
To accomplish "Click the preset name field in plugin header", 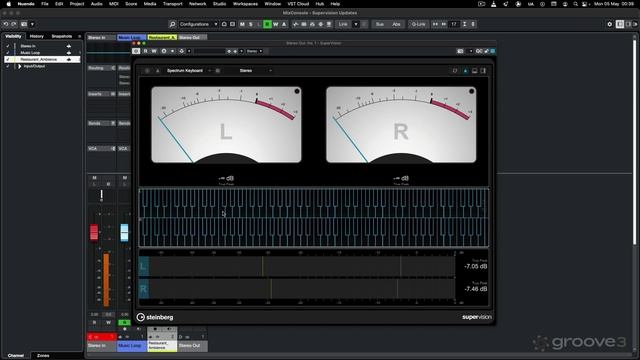I will 209,51.
